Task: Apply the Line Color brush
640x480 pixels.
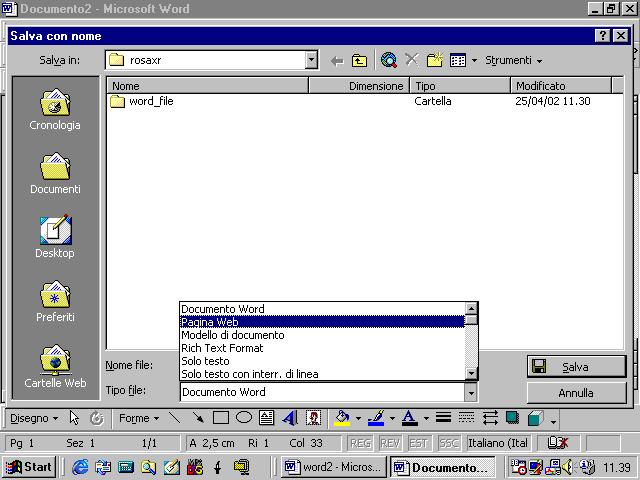Action: tap(376, 418)
